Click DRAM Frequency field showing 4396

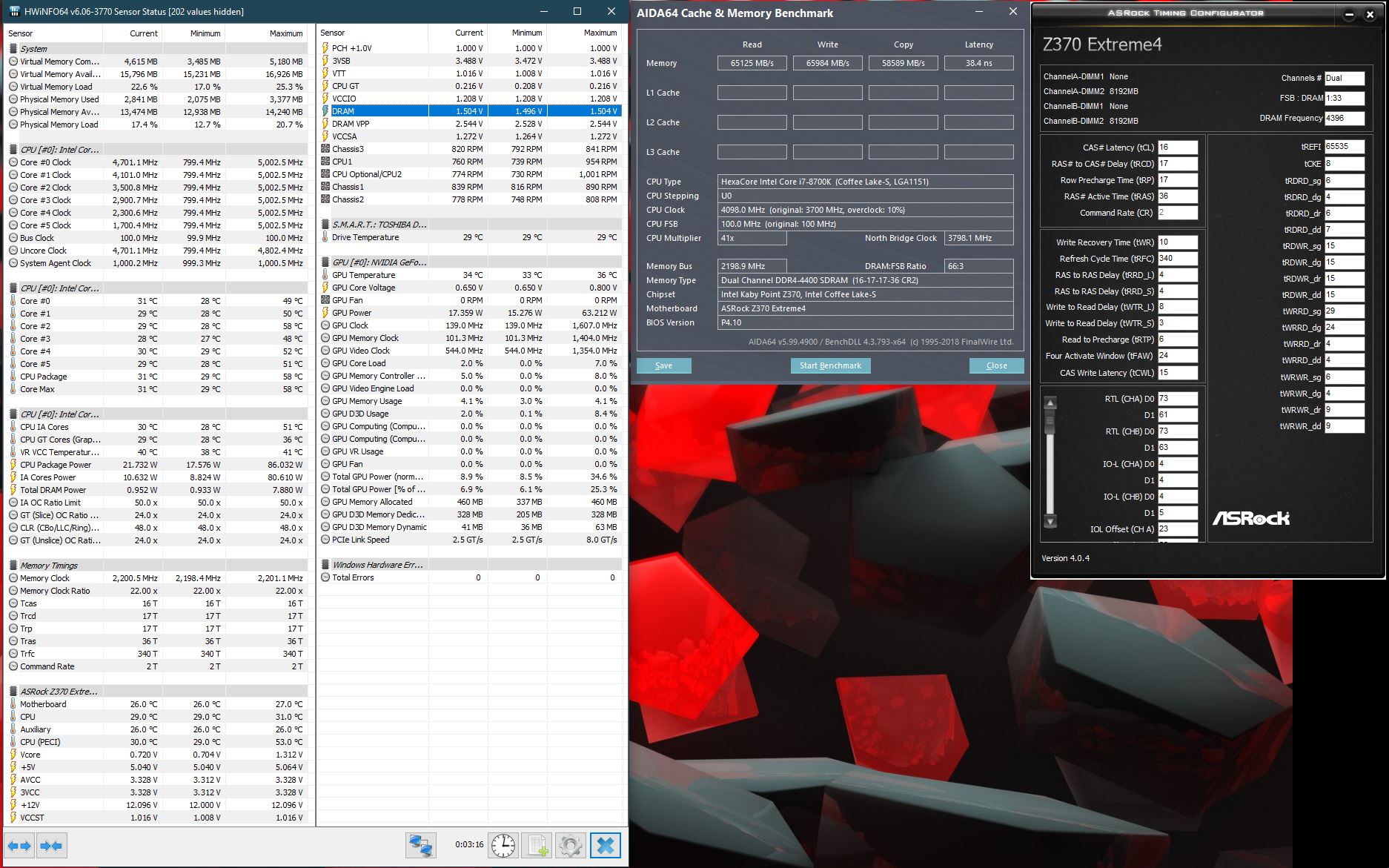click(1345, 118)
